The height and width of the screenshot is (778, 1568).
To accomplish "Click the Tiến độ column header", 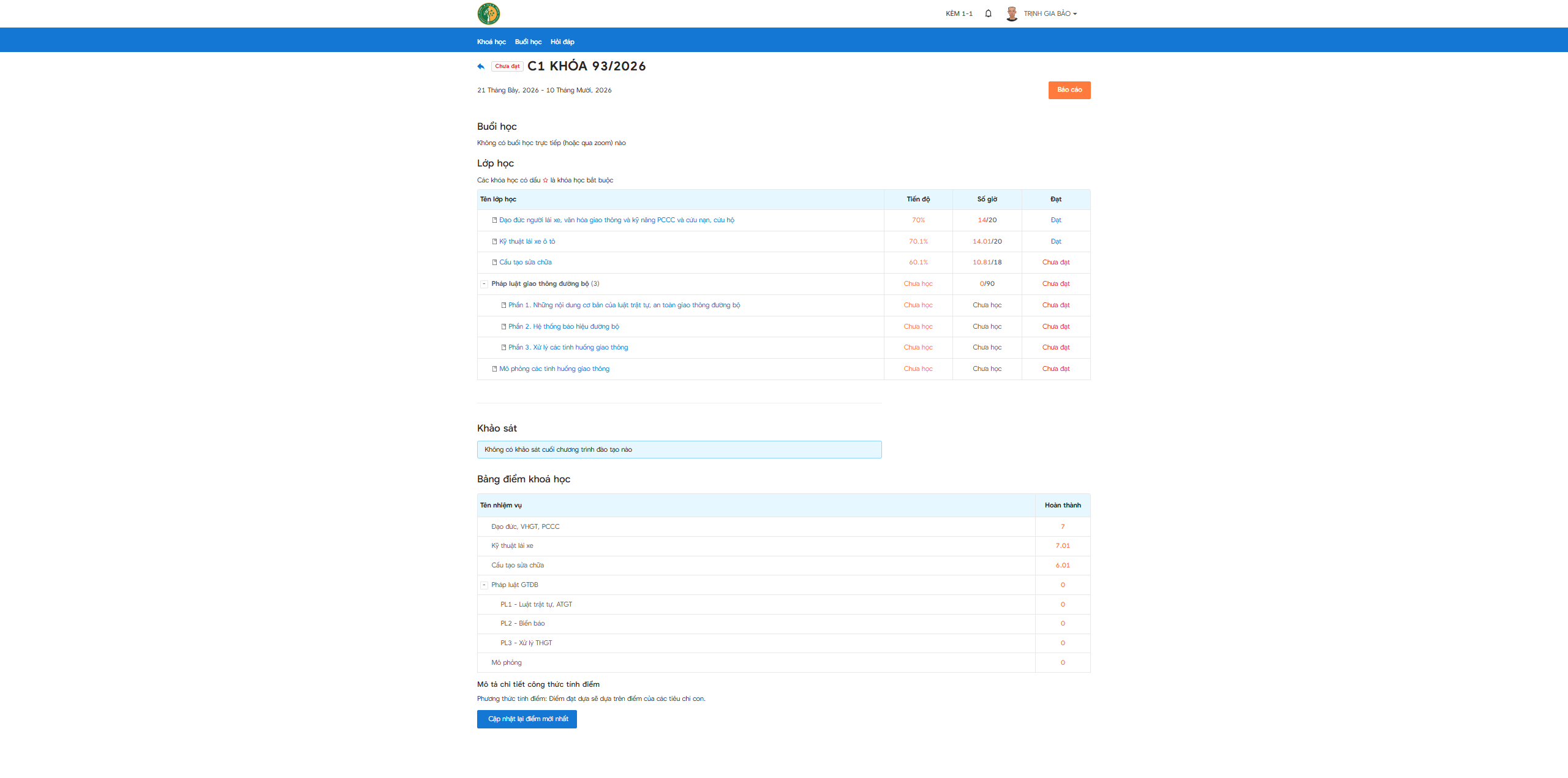I will tap(918, 200).
